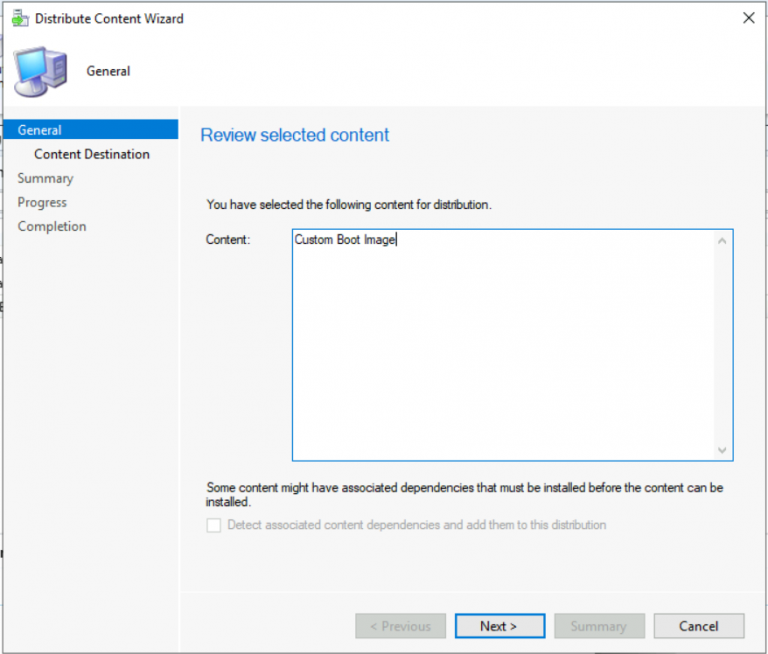Go to the Summary step in sidebar
The height and width of the screenshot is (654, 768).
[x=46, y=178]
